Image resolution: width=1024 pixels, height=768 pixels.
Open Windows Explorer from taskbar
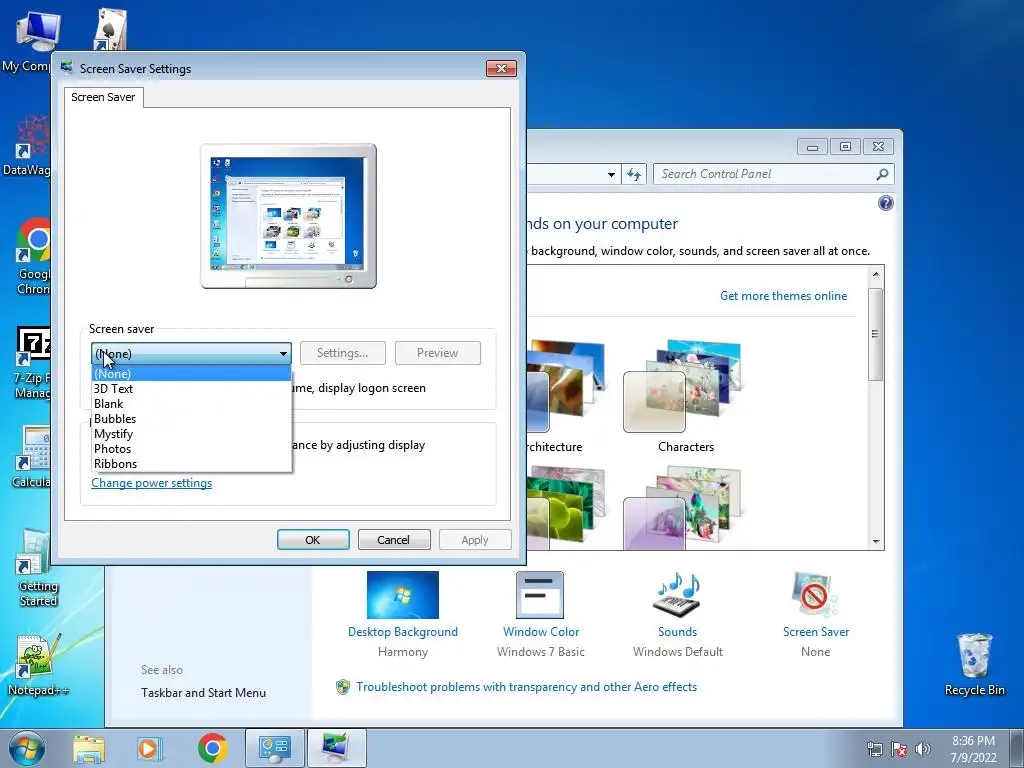point(89,748)
